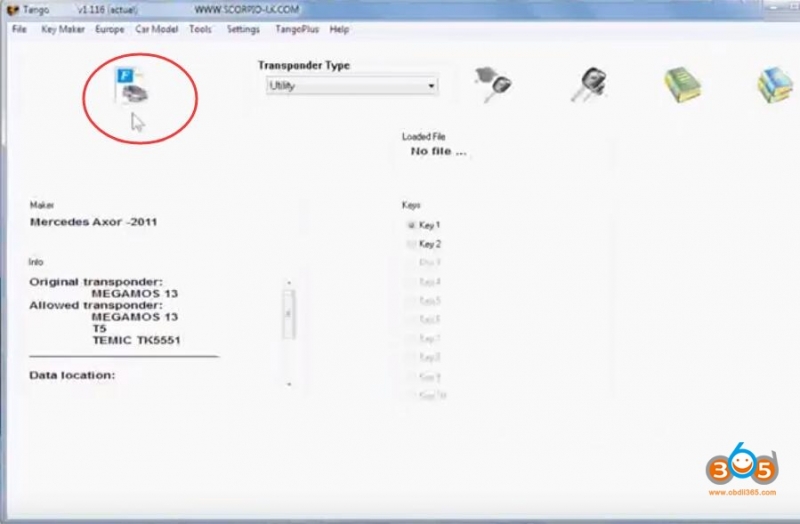Click the 'Allowed transponder:' text
Viewport: 800px width, 524px height.
tap(96, 306)
